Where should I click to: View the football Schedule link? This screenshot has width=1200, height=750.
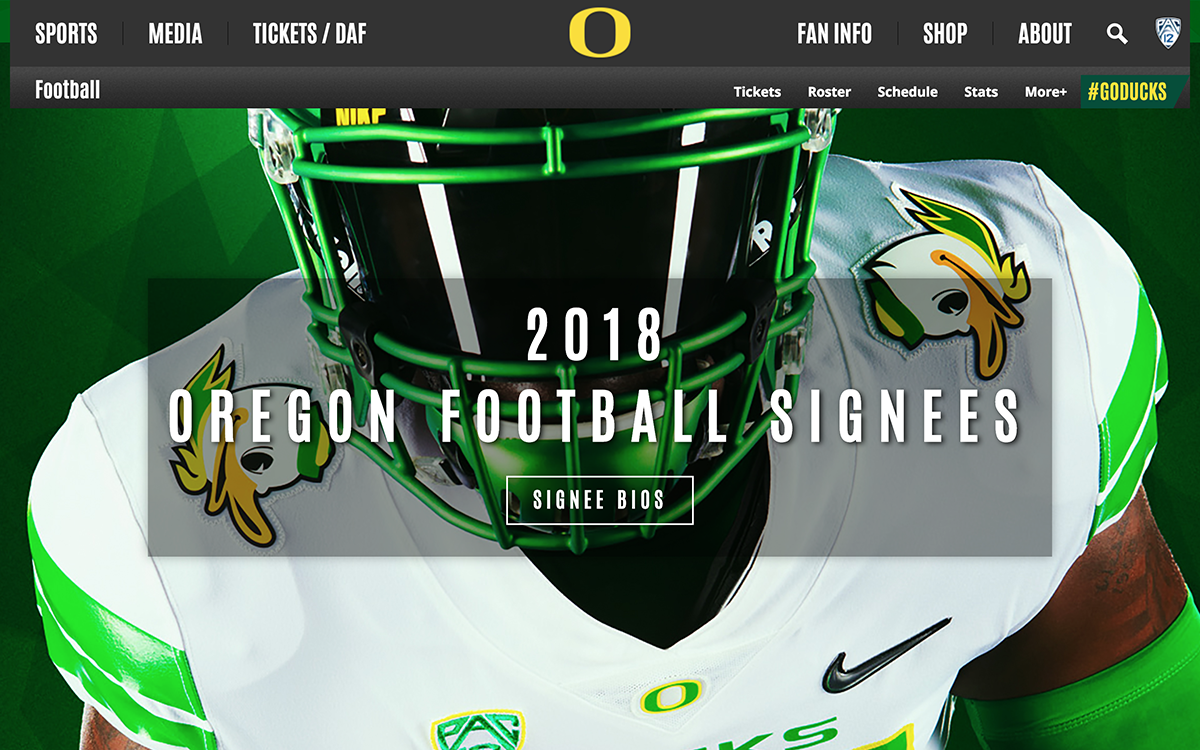pyautogui.click(x=907, y=92)
